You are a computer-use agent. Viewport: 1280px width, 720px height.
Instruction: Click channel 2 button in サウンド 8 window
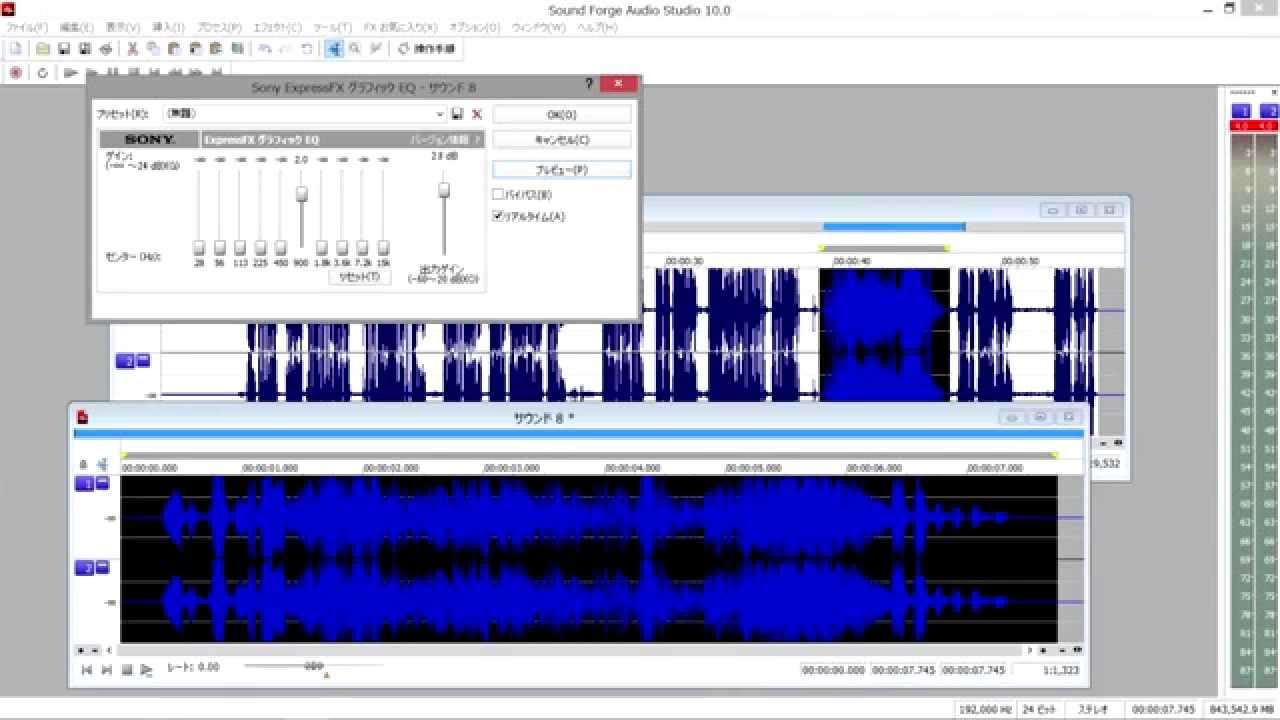(x=85, y=568)
